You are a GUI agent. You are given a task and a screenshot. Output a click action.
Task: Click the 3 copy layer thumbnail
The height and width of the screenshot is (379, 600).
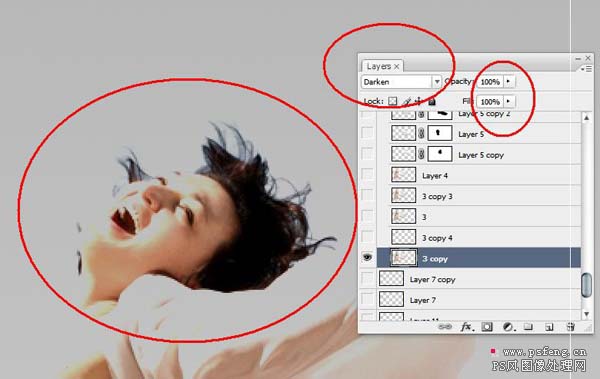[403, 257]
